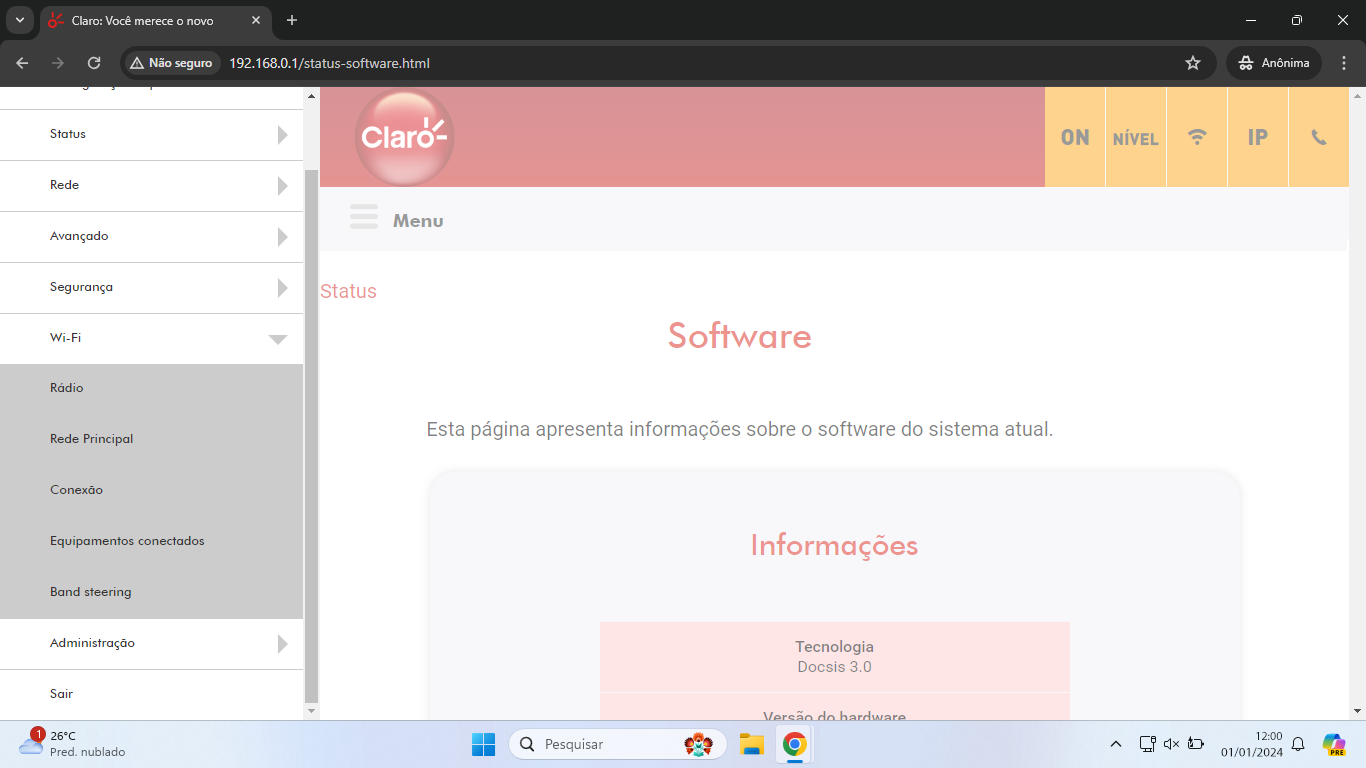Click the ON status indicator
This screenshot has height=768, width=1366.
click(x=1075, y=137)
